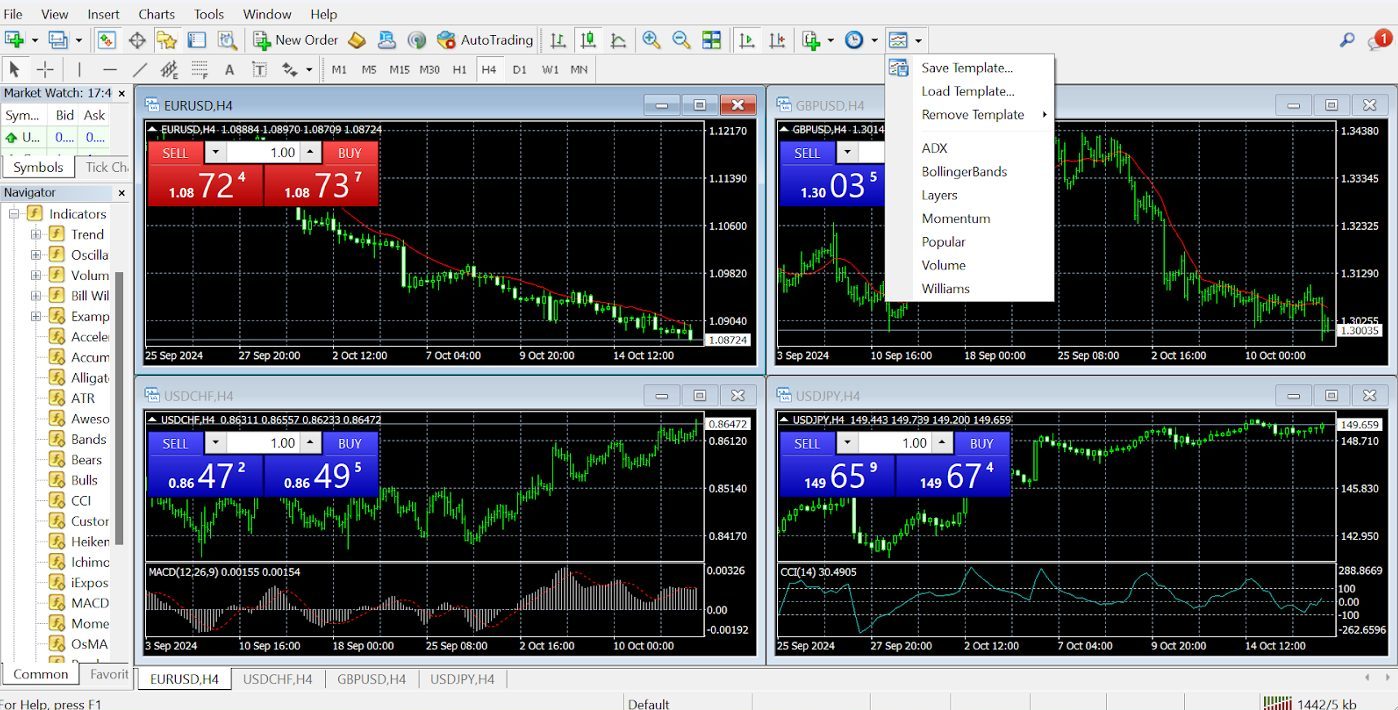Zoom out the chart with minus magnifier
The height and width of the screenshot is (710, 1398).
(681, 40)
